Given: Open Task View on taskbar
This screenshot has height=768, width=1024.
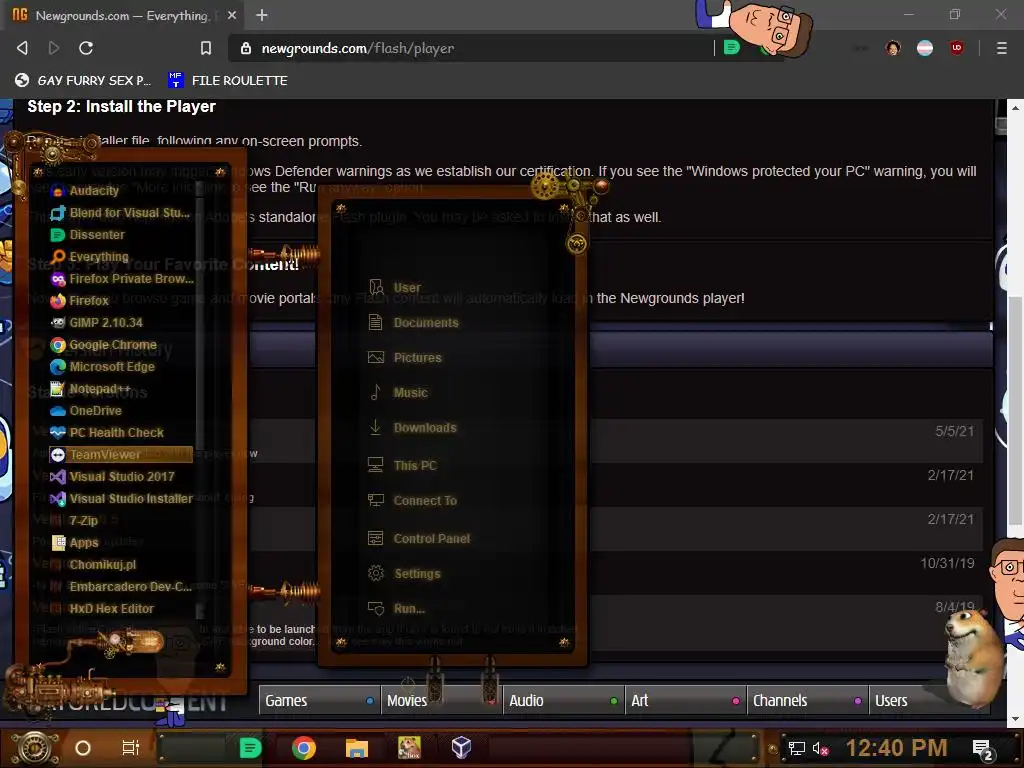Looking at the screenshot, I should [131, 748].
